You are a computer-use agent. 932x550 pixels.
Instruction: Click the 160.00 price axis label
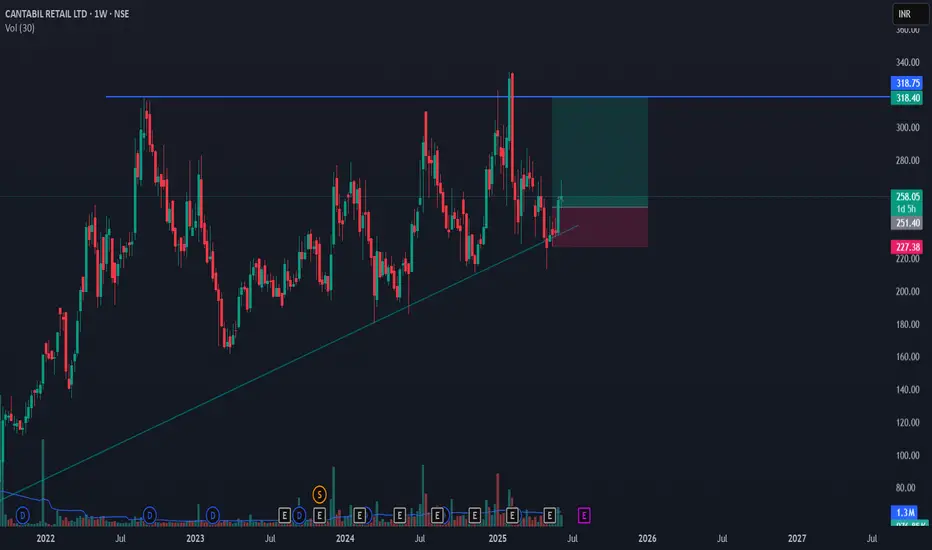908,357
